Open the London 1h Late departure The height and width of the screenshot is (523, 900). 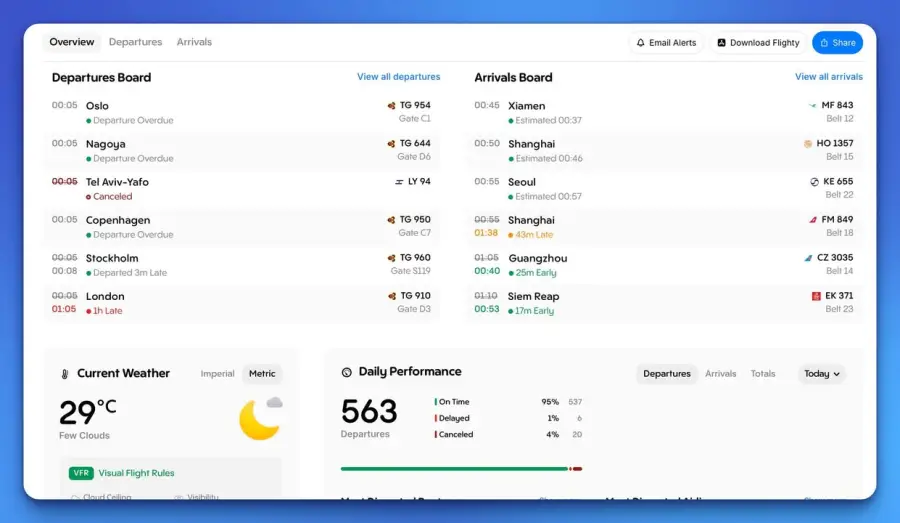click(242, 303)
